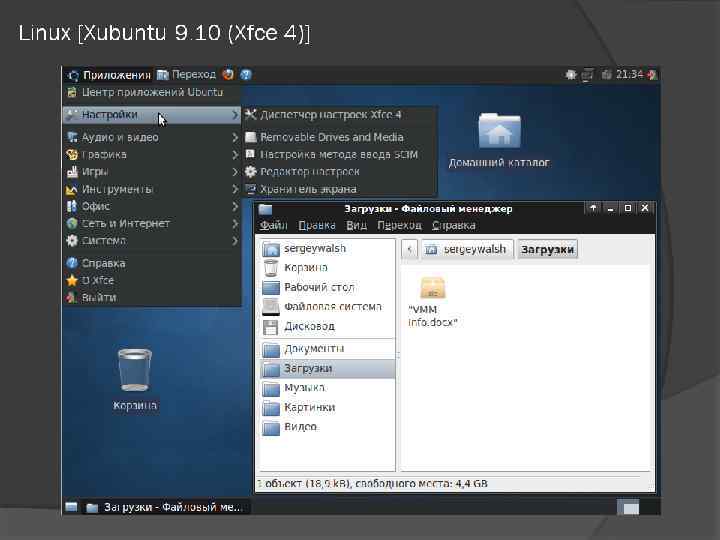Click Загрузки taskbar button in bottom panel
720x540 pixels.
166,507
